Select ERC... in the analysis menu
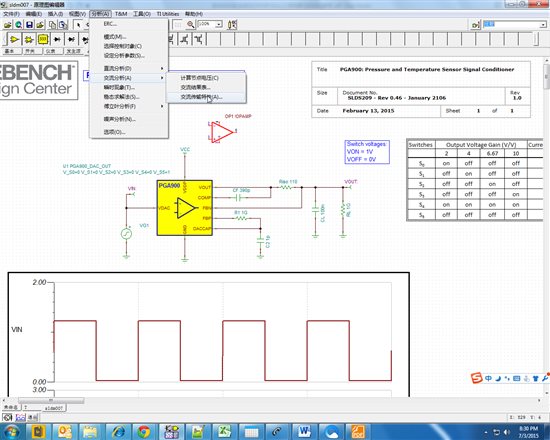 [x=129, y=24]
